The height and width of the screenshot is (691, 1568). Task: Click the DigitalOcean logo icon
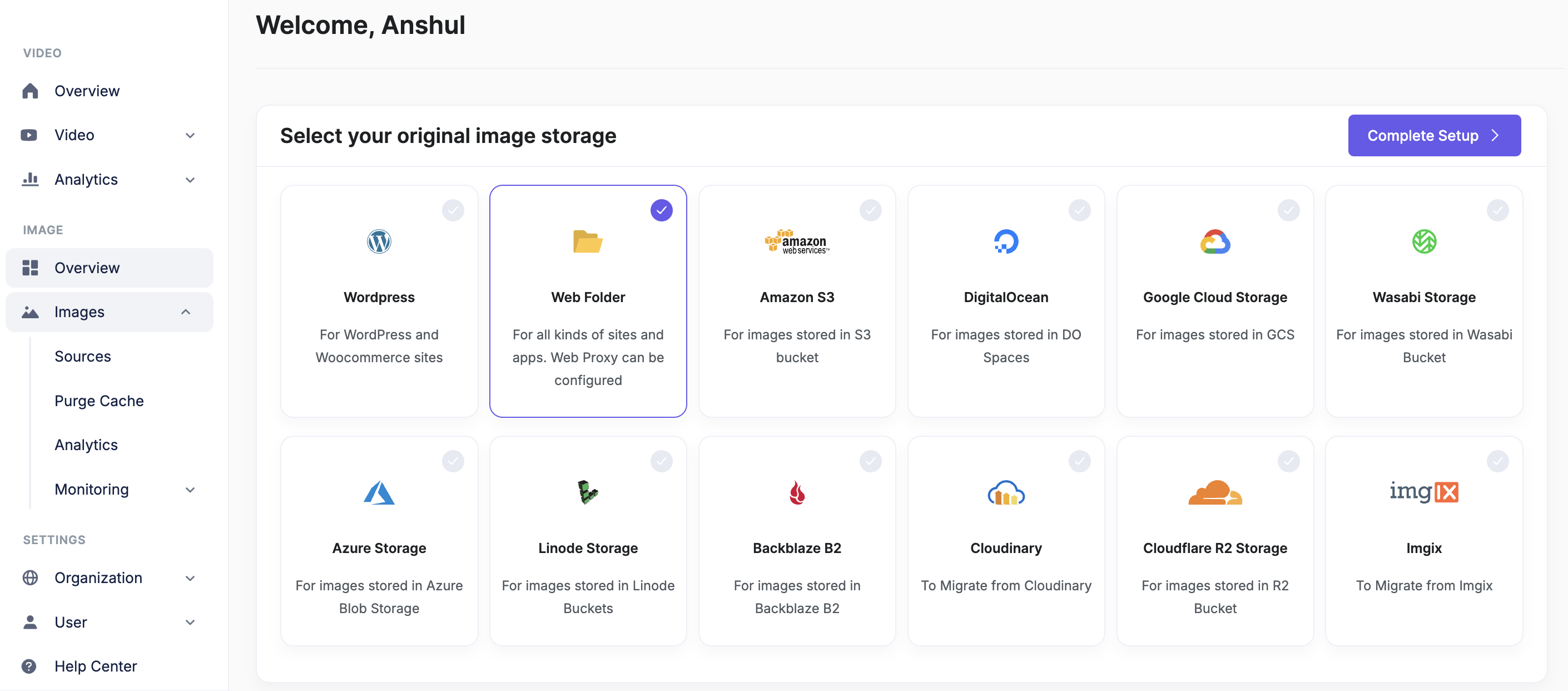[1006, 241]
